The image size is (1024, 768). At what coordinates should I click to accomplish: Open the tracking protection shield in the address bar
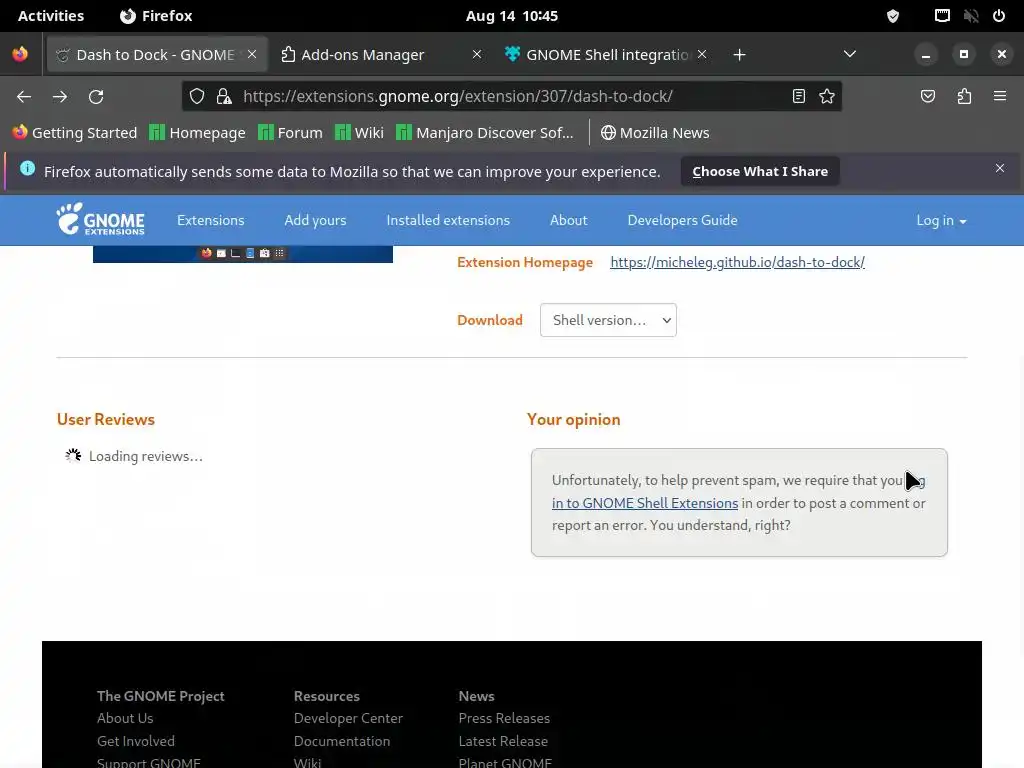197,97
